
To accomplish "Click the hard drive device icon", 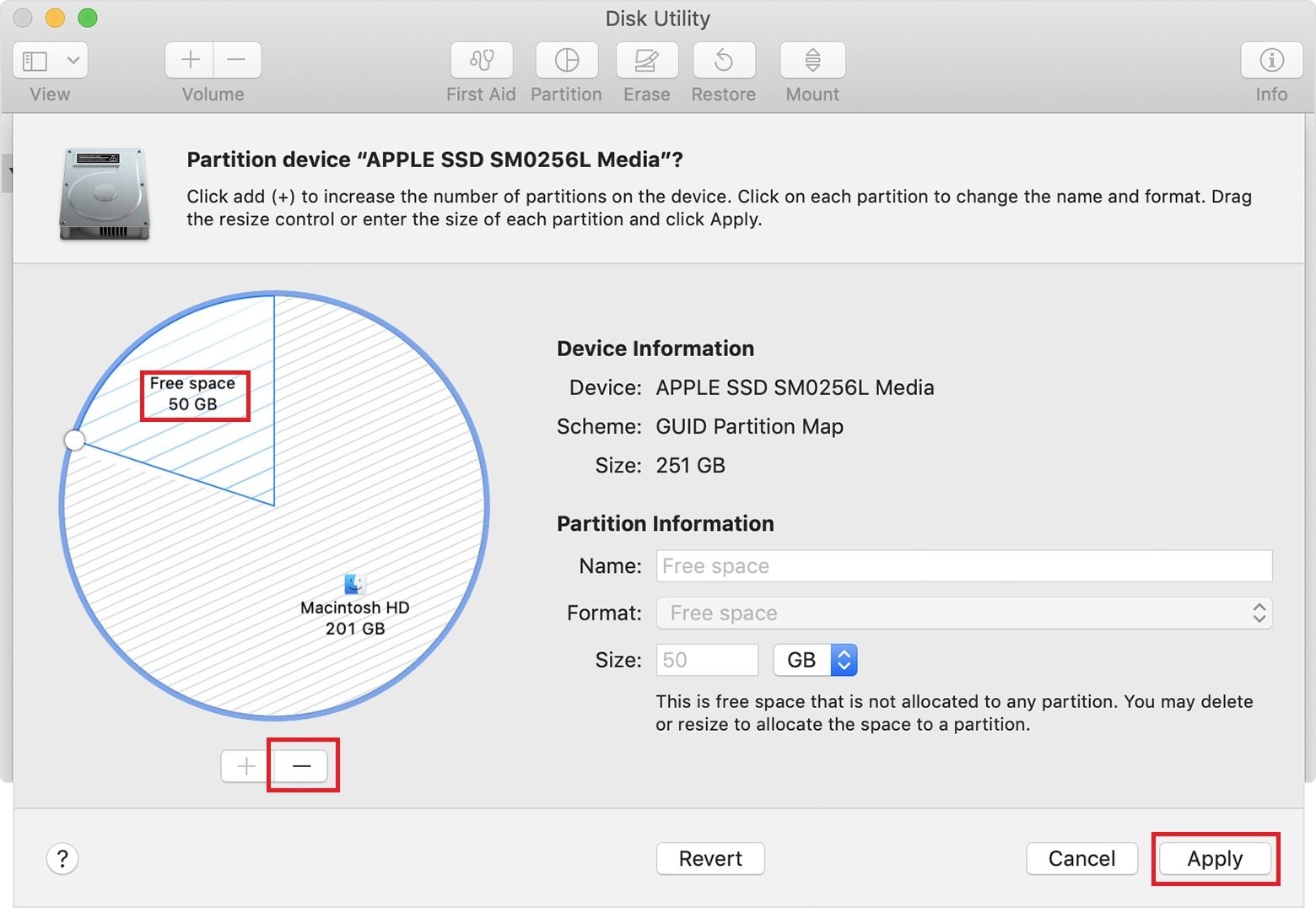I will coord(104,194).
